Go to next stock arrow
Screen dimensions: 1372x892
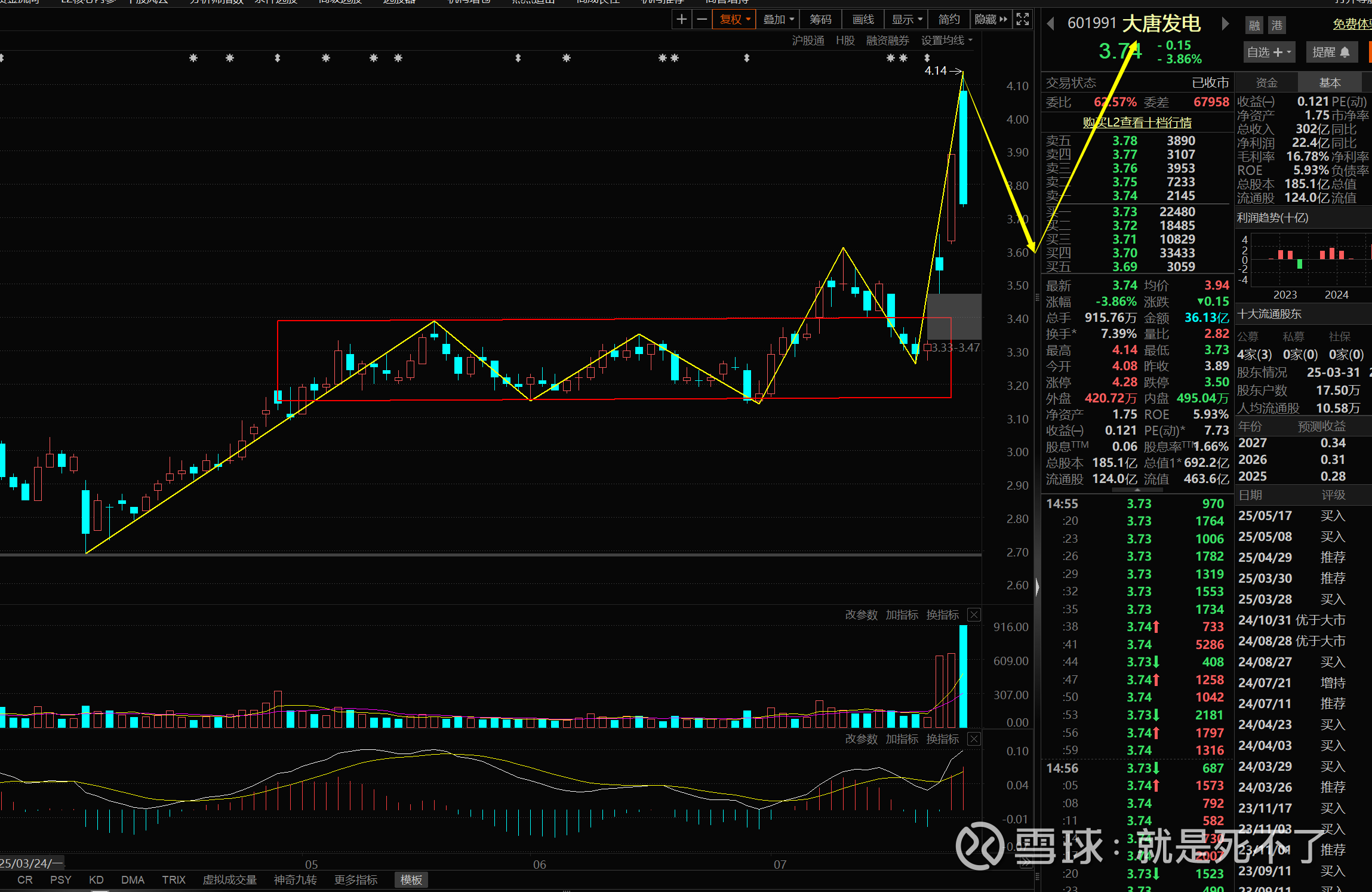click(x=1225, y=23)
